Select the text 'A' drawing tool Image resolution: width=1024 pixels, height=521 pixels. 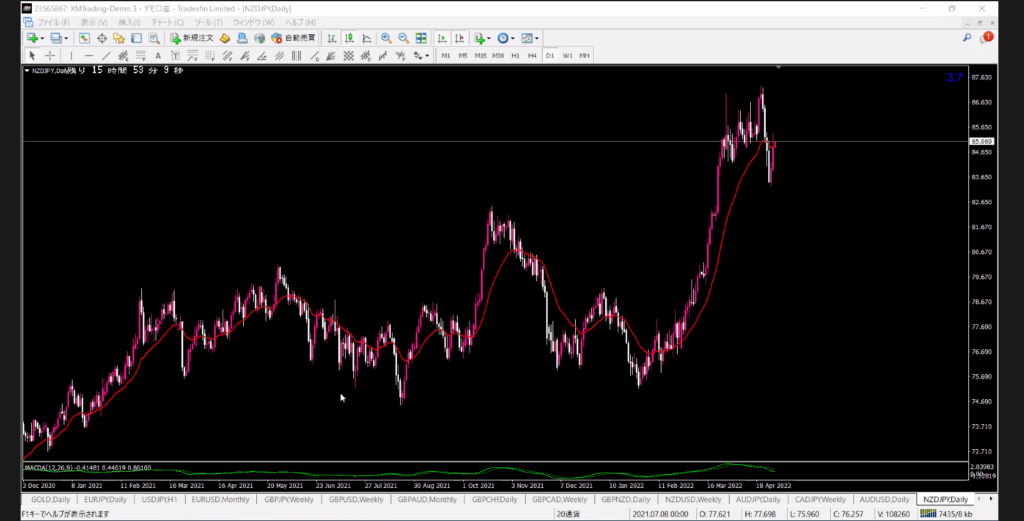coord(157,56)
